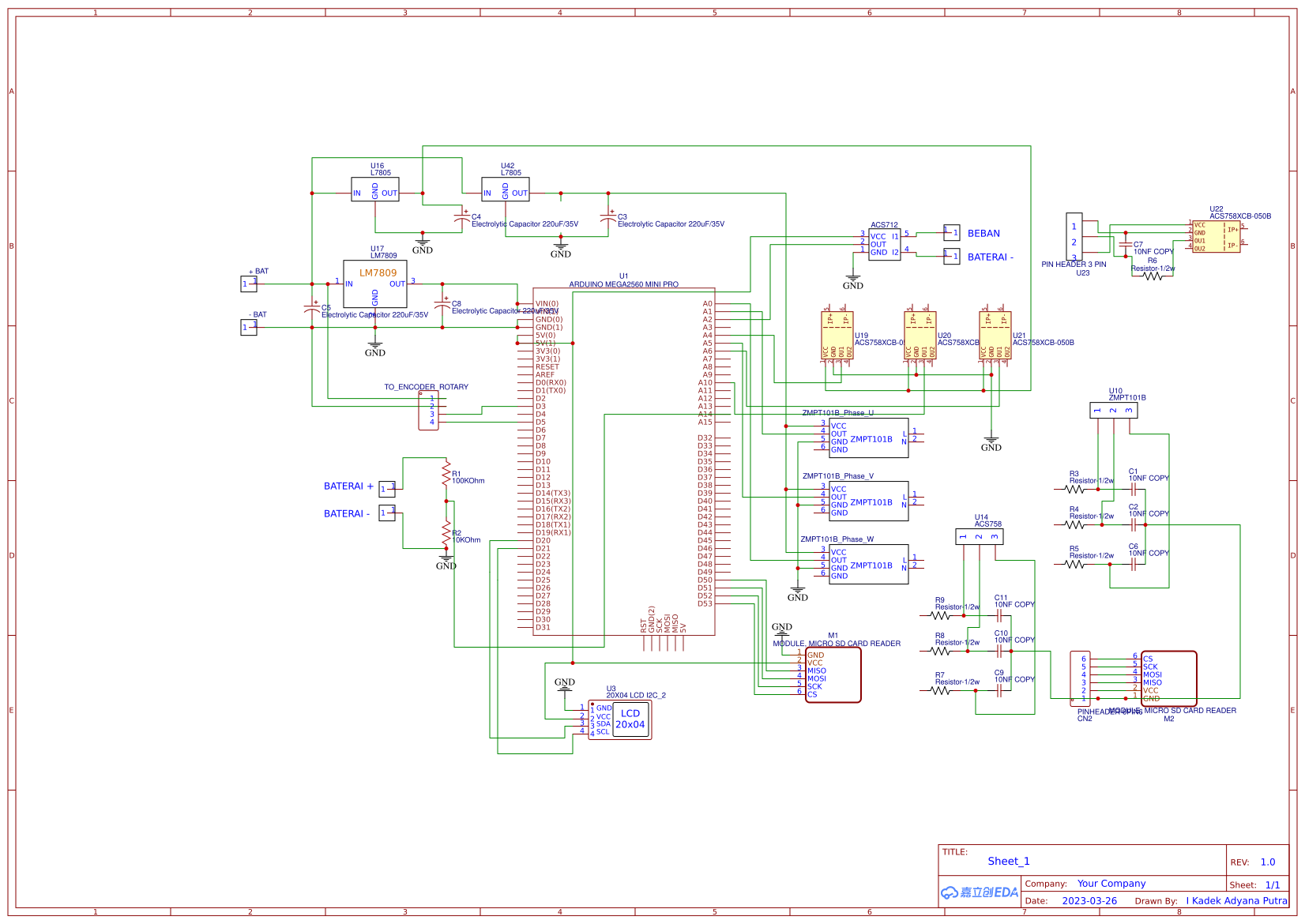The height and width of the screenshot is (924, 1305).
Task: Click the 嘉立创EDA logo in the title block
Action: pyautogui.click(x=980, y=892)
